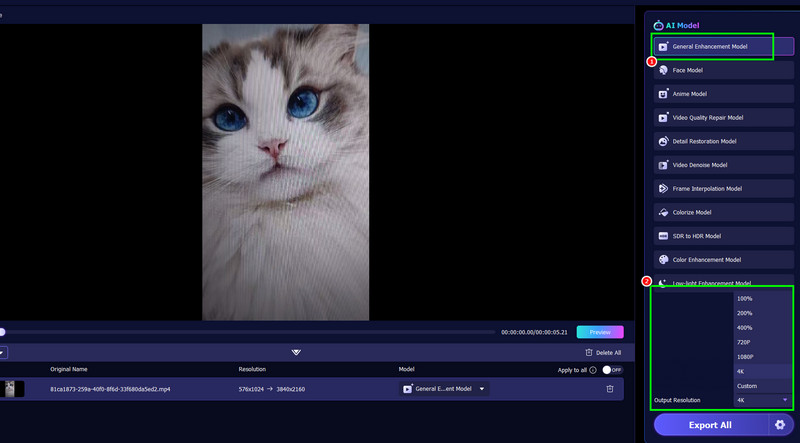The height and width of the screenshot is (443, 800).
Task: Click the Video Quality Repair Model icon
Action: click(663, 118)
